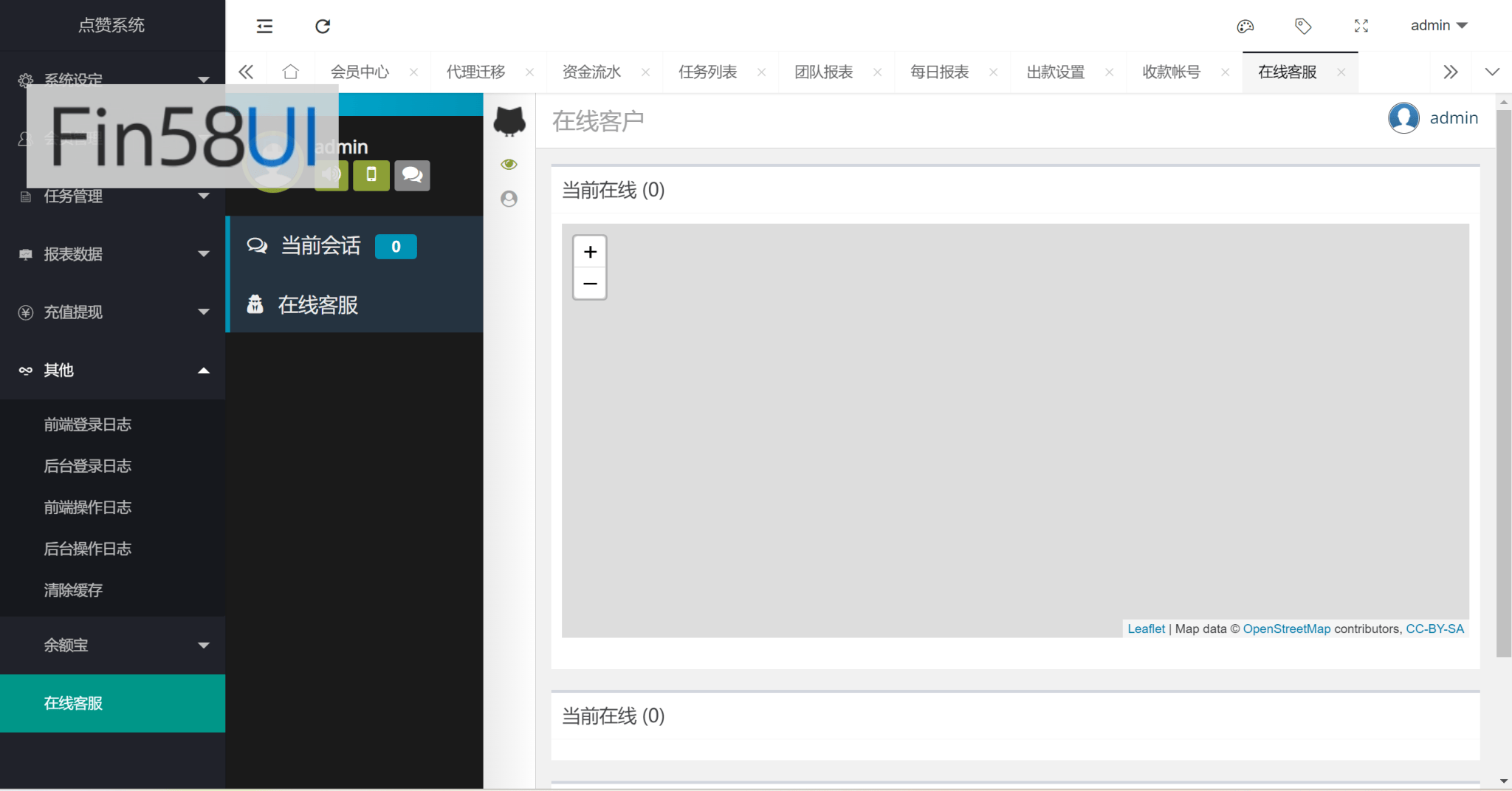Click the home tab icon
The height and width of the screenshot is (791, 1512).
pyautogui.click(x=291, y=72)
